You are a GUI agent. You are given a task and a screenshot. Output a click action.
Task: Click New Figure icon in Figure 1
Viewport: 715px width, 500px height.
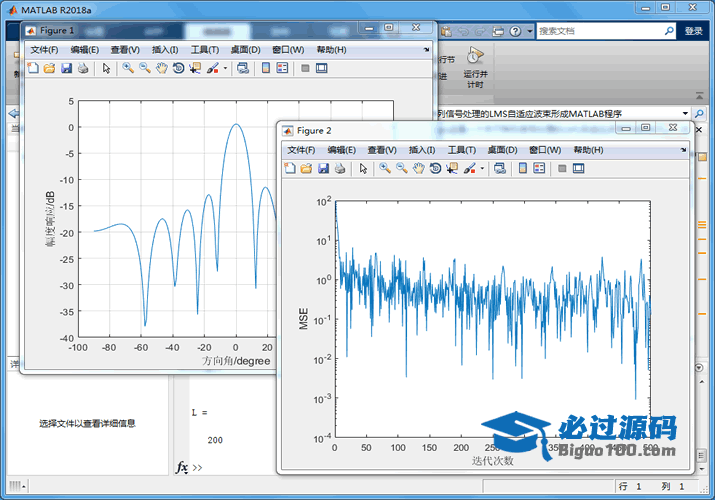(x=33, y=68)
